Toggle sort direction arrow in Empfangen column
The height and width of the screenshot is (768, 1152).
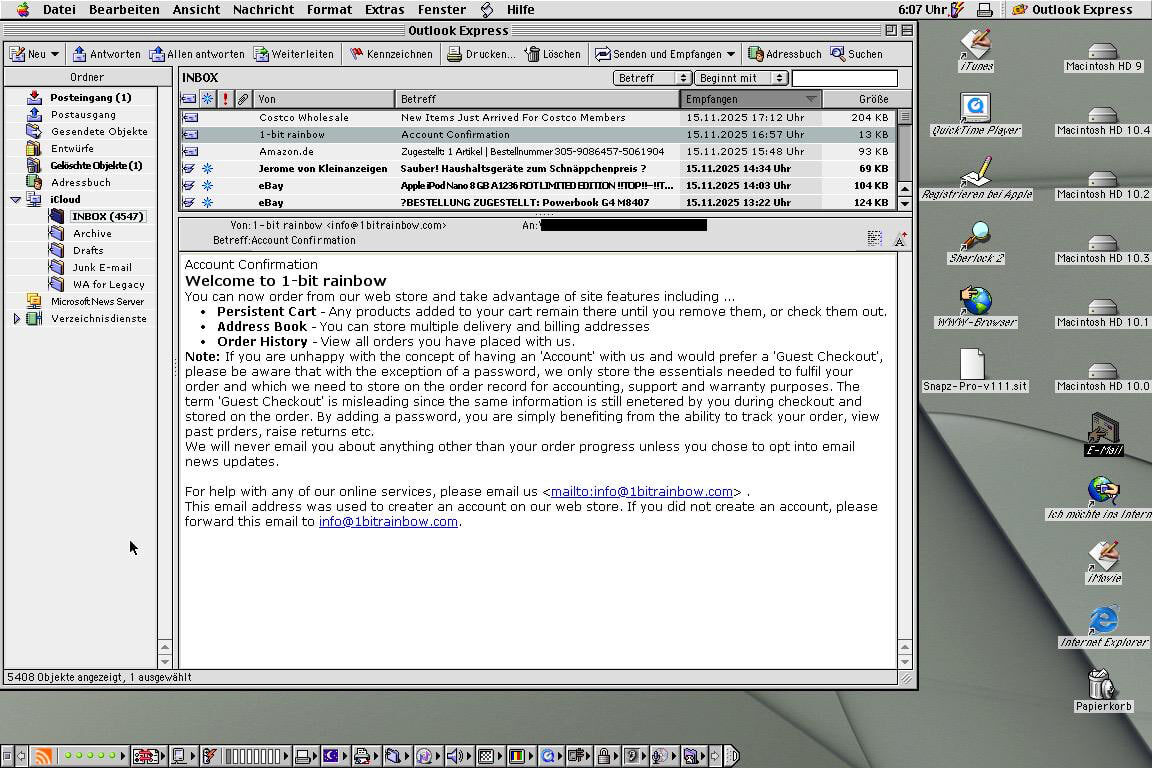coord(811,99)
